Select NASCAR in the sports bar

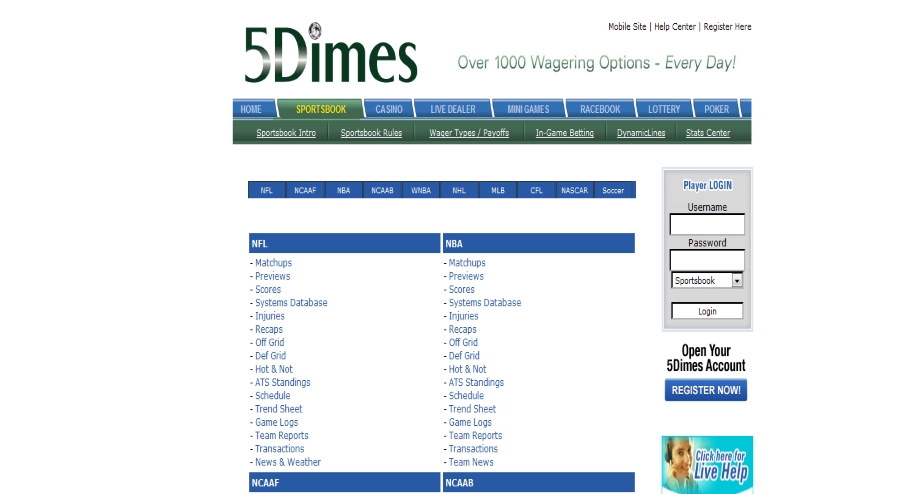(x=575, y=190)
